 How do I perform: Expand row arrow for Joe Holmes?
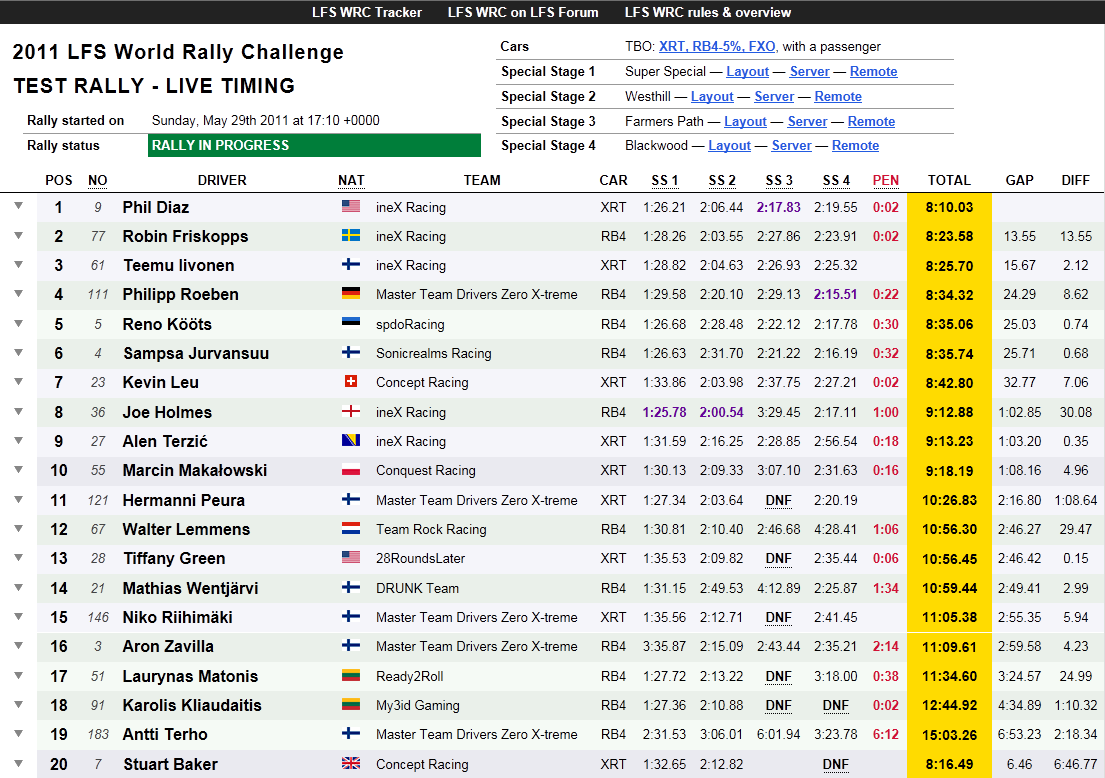(18, 411)
